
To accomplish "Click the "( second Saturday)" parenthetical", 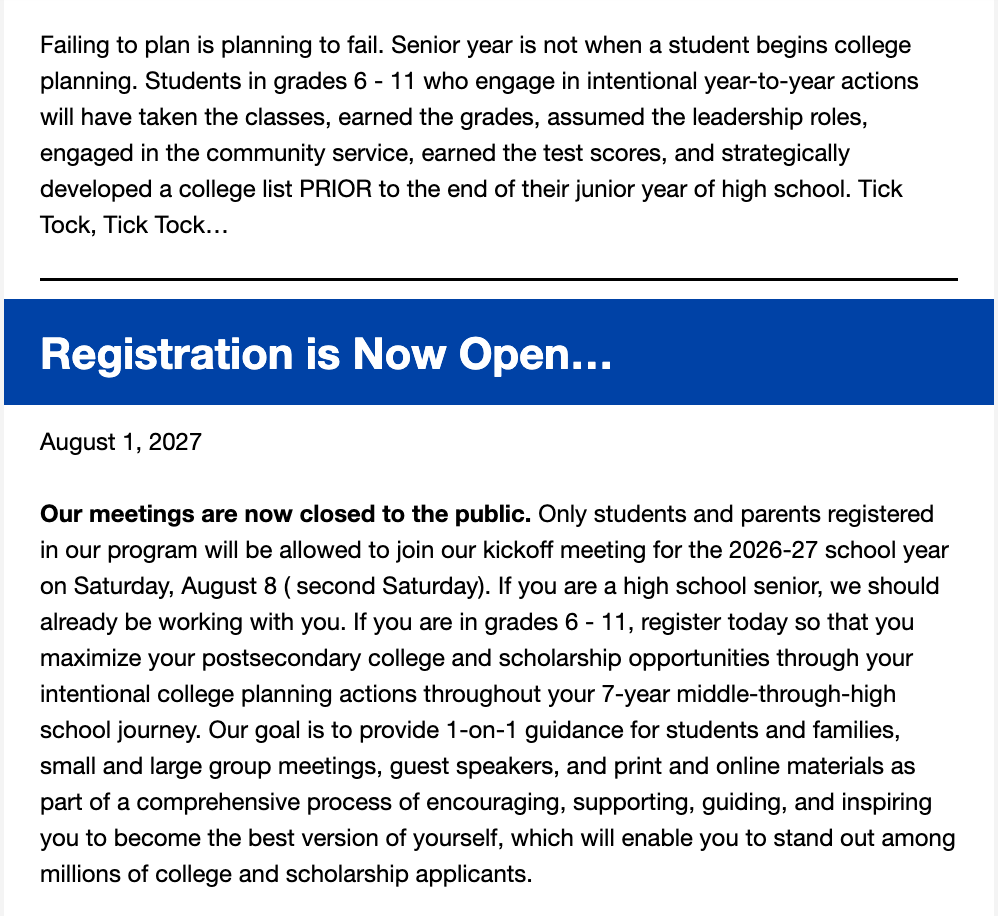I will [x=386, y=586].
